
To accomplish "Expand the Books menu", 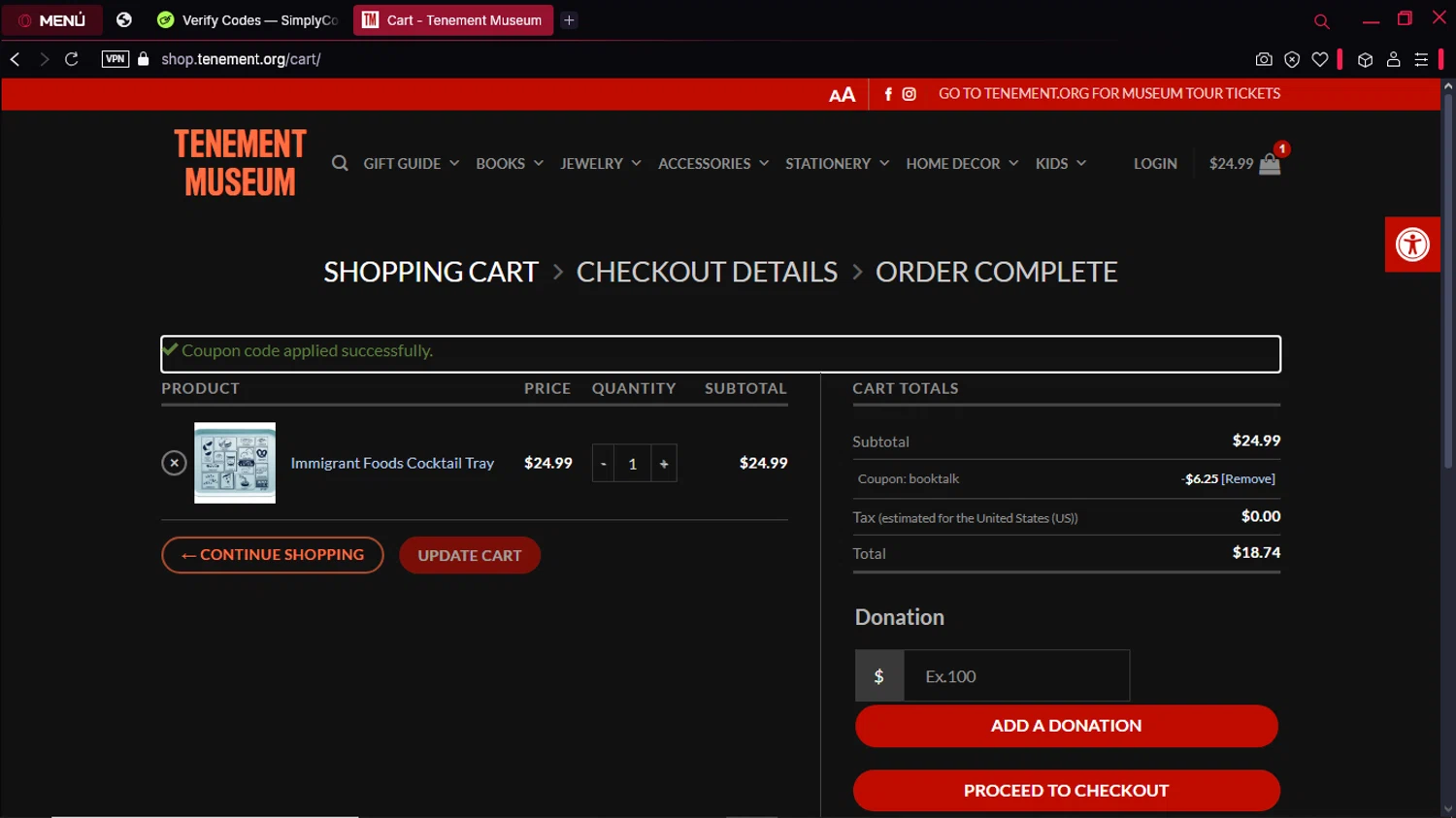I will (x=510, y=164).
